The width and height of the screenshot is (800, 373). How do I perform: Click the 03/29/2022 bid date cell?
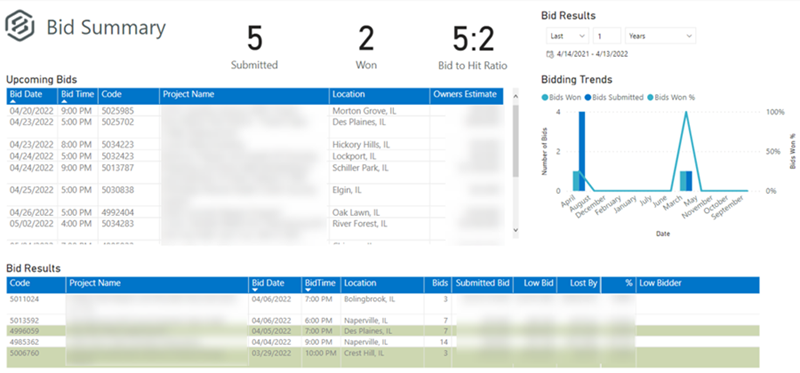[270, 353]
